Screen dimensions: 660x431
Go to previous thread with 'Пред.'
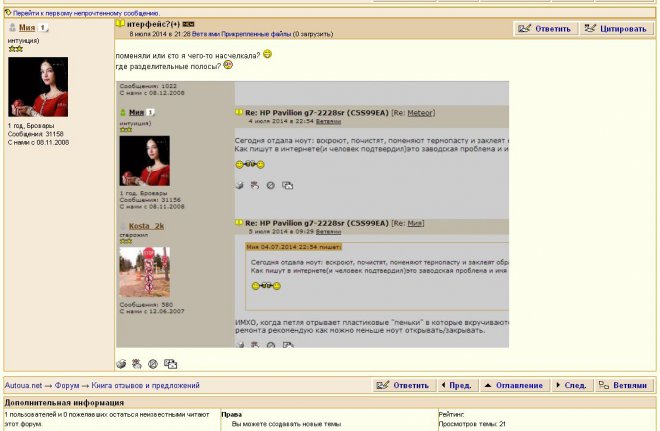tap(455, 385)
